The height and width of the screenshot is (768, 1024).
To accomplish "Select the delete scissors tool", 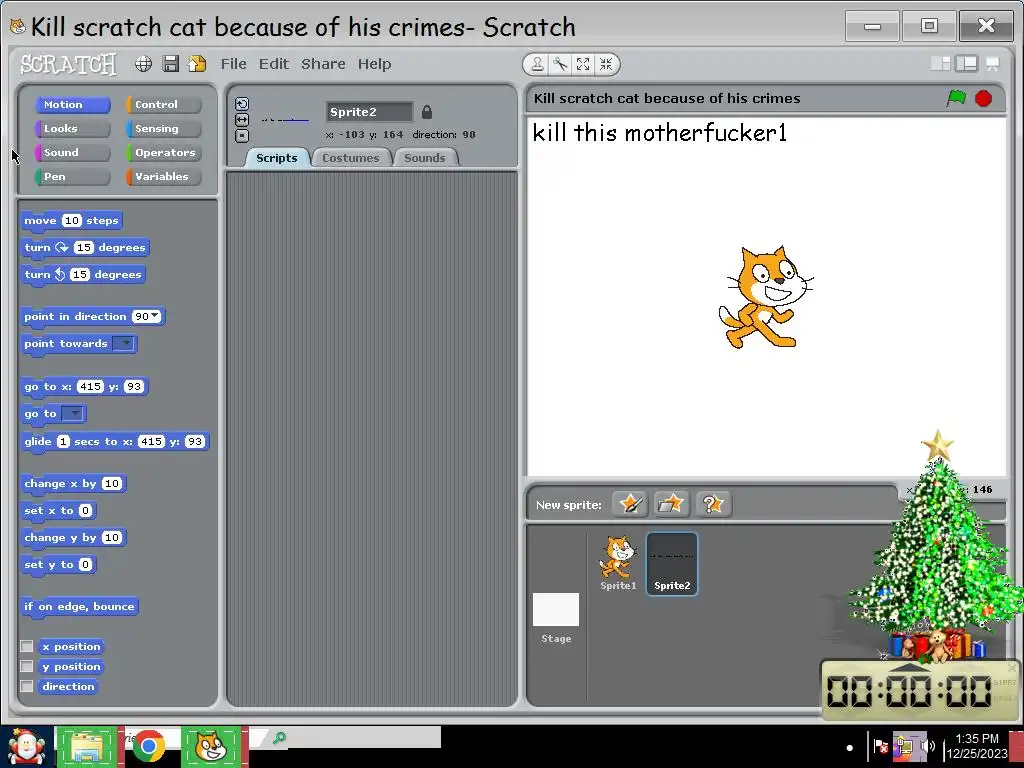I will 560,64.
